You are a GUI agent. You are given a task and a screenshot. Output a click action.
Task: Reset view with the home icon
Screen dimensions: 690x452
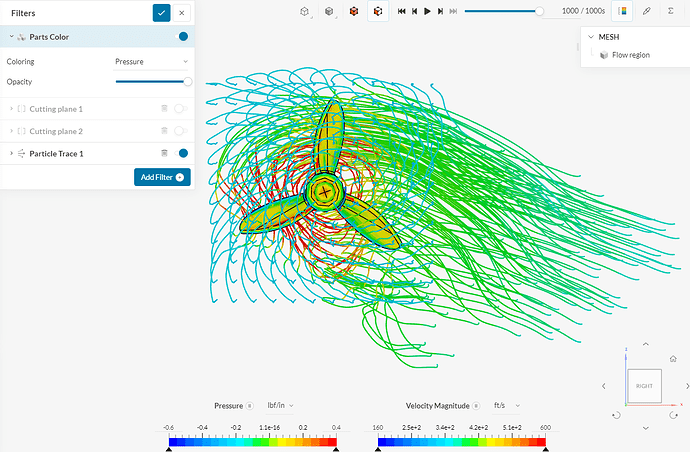pyautogui.click(x=673, y=359)
